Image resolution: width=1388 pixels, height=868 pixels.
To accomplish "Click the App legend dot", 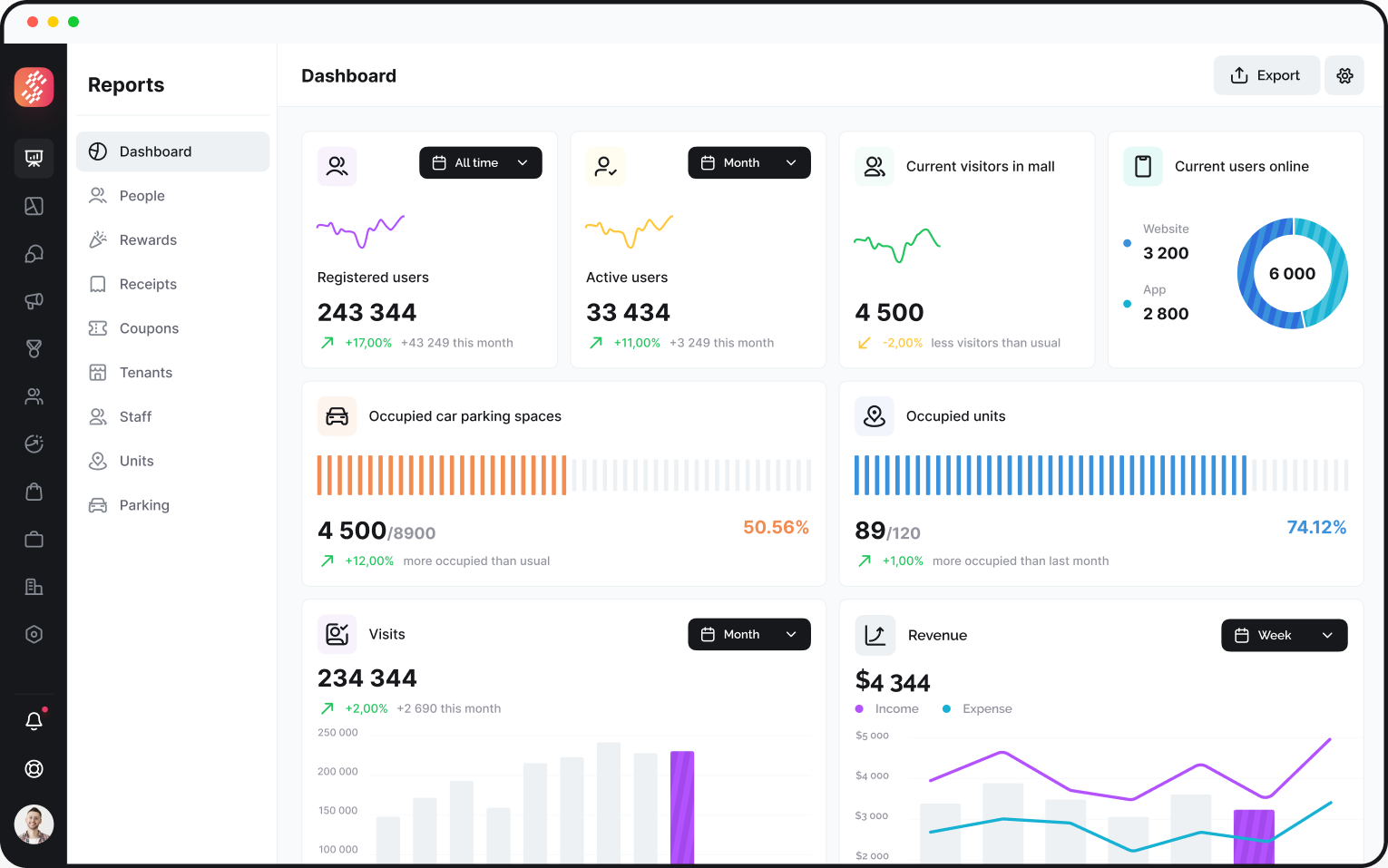I will tap(1127, 304).
